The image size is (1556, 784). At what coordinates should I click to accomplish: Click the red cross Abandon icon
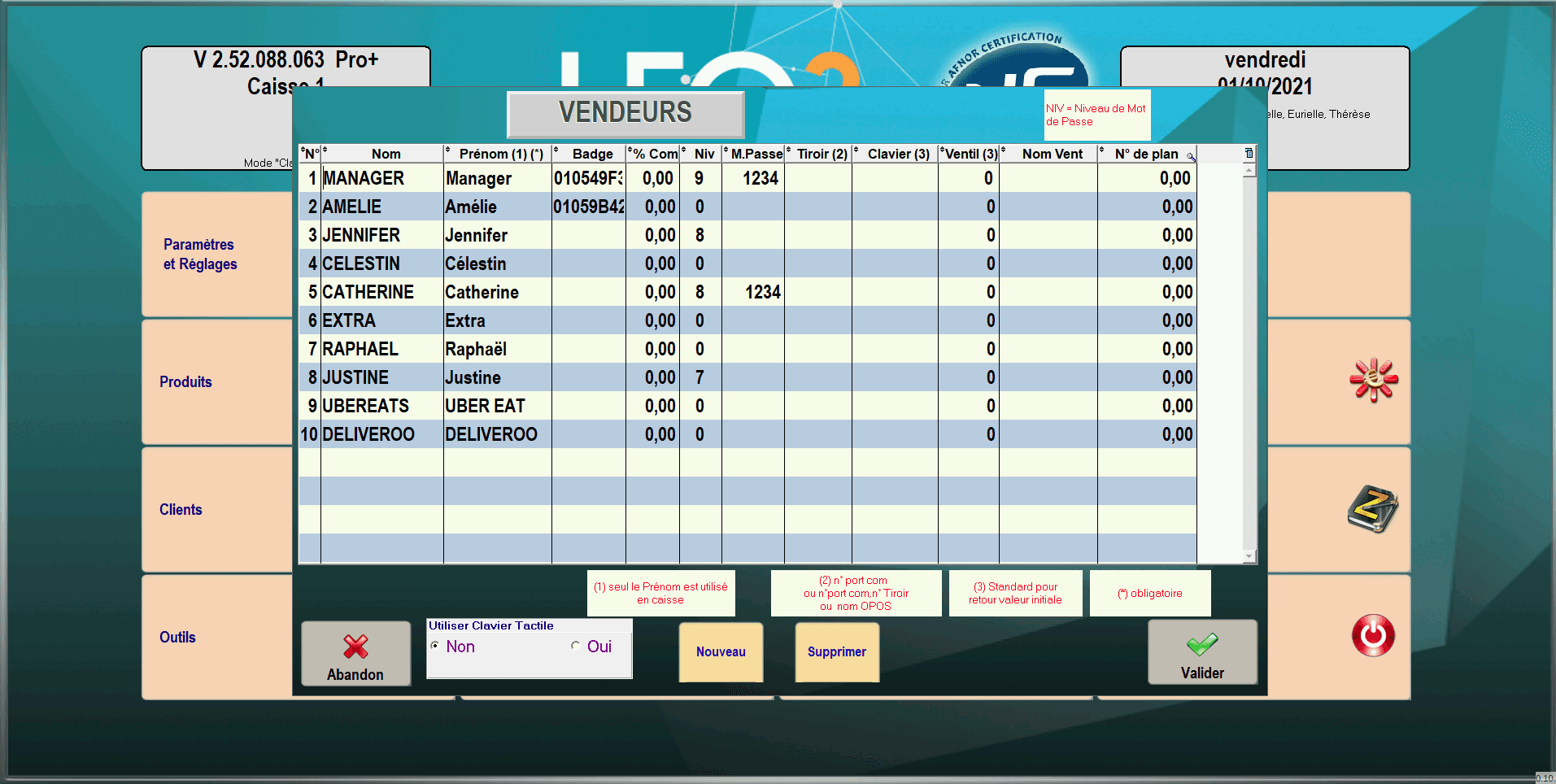point(355,647)
